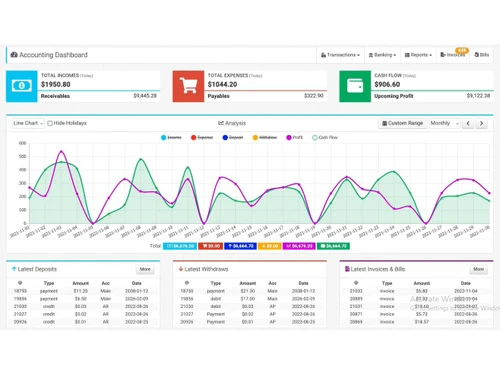Click the Type column header in Latest Deposits
The image size is (500, 375).
coord(49,283)
